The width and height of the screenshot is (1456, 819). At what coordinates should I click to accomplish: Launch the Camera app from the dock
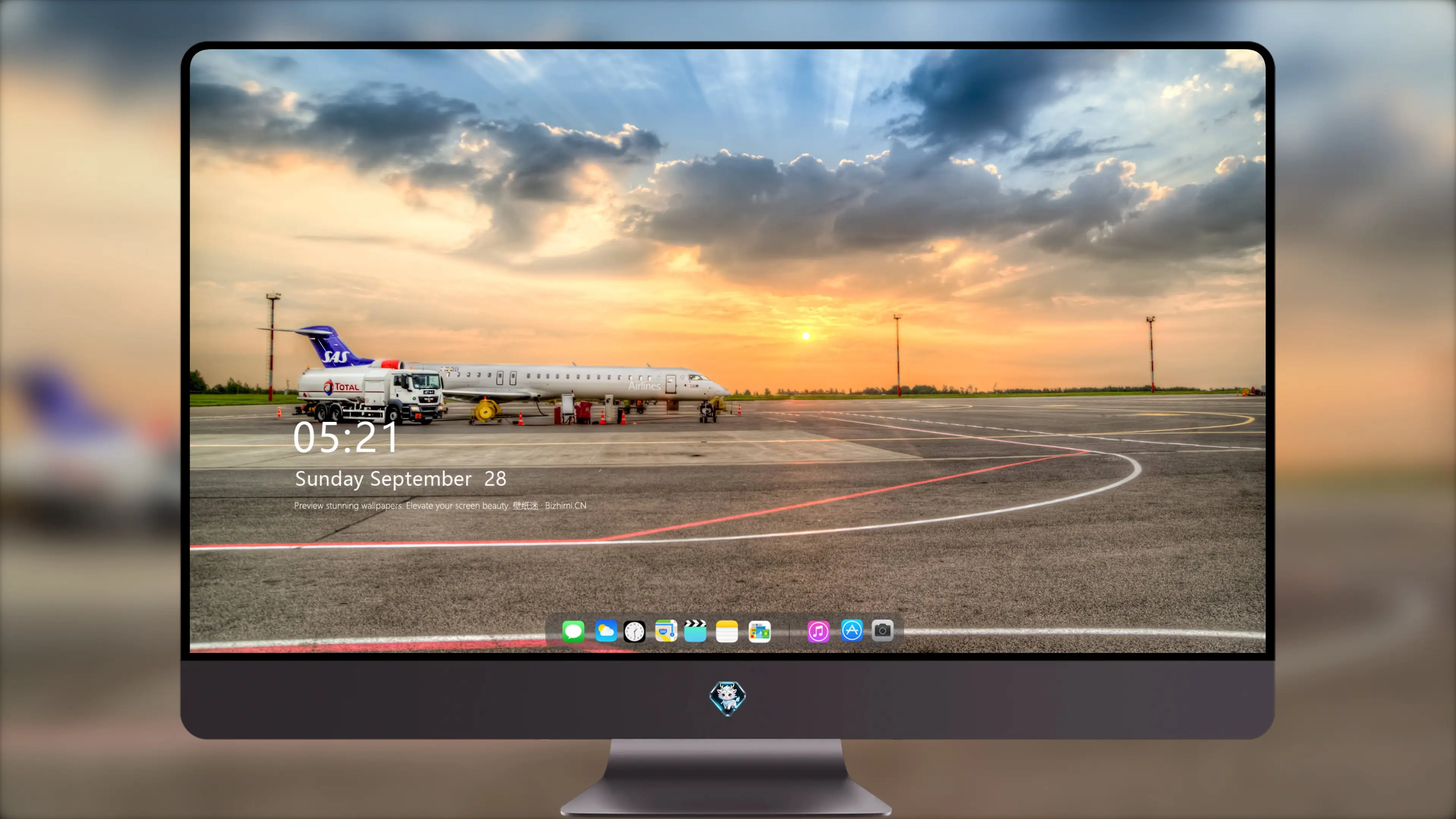882,630
